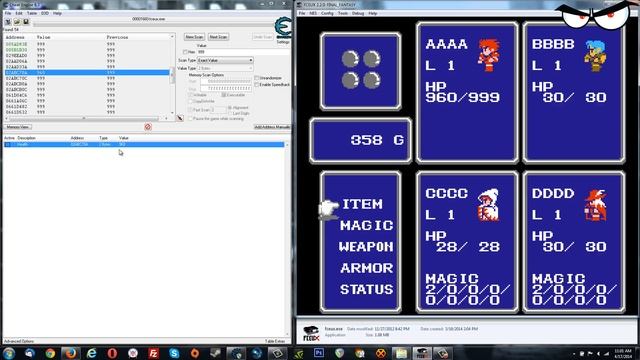The width and height of the screenshot is (640, 360).
Task: Click the red arrow add-to-address-list icon
Action: pos(180,118)
